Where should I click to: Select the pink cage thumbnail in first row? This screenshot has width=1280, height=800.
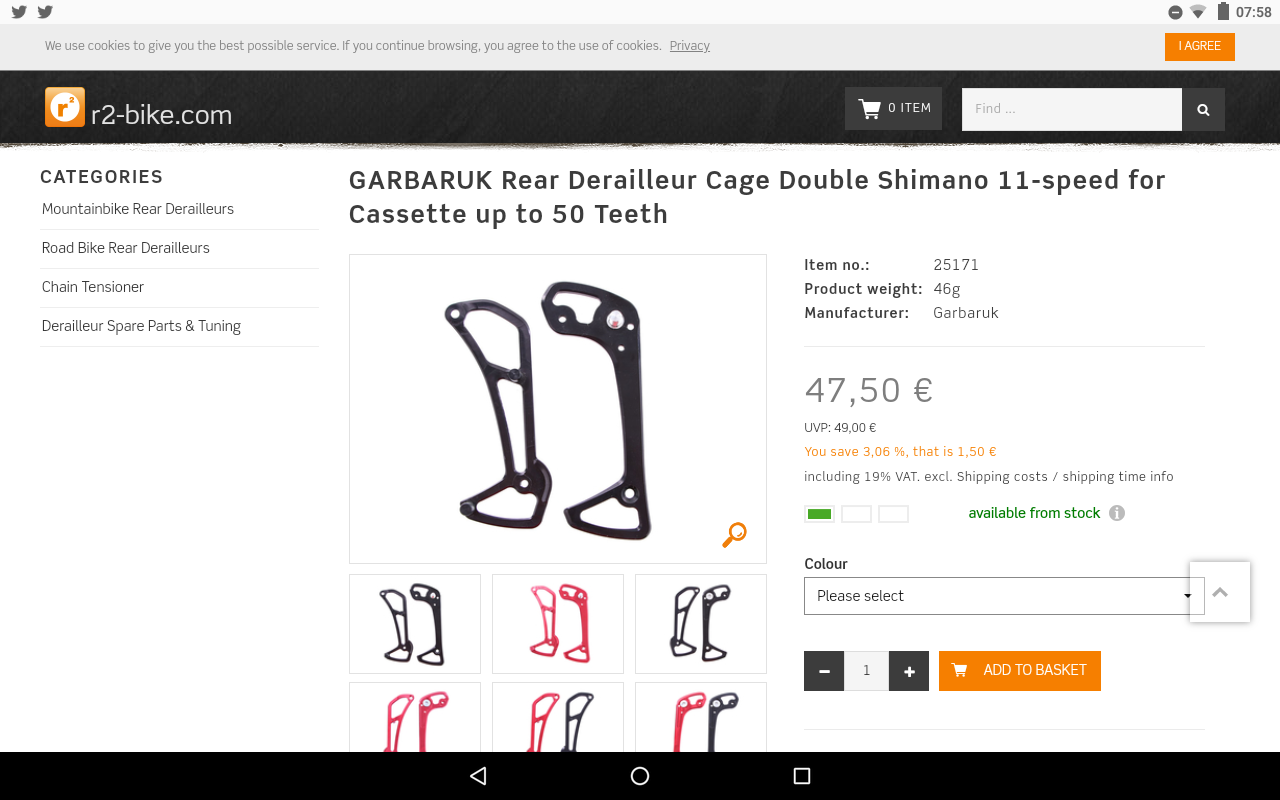(x=558, y=624)
